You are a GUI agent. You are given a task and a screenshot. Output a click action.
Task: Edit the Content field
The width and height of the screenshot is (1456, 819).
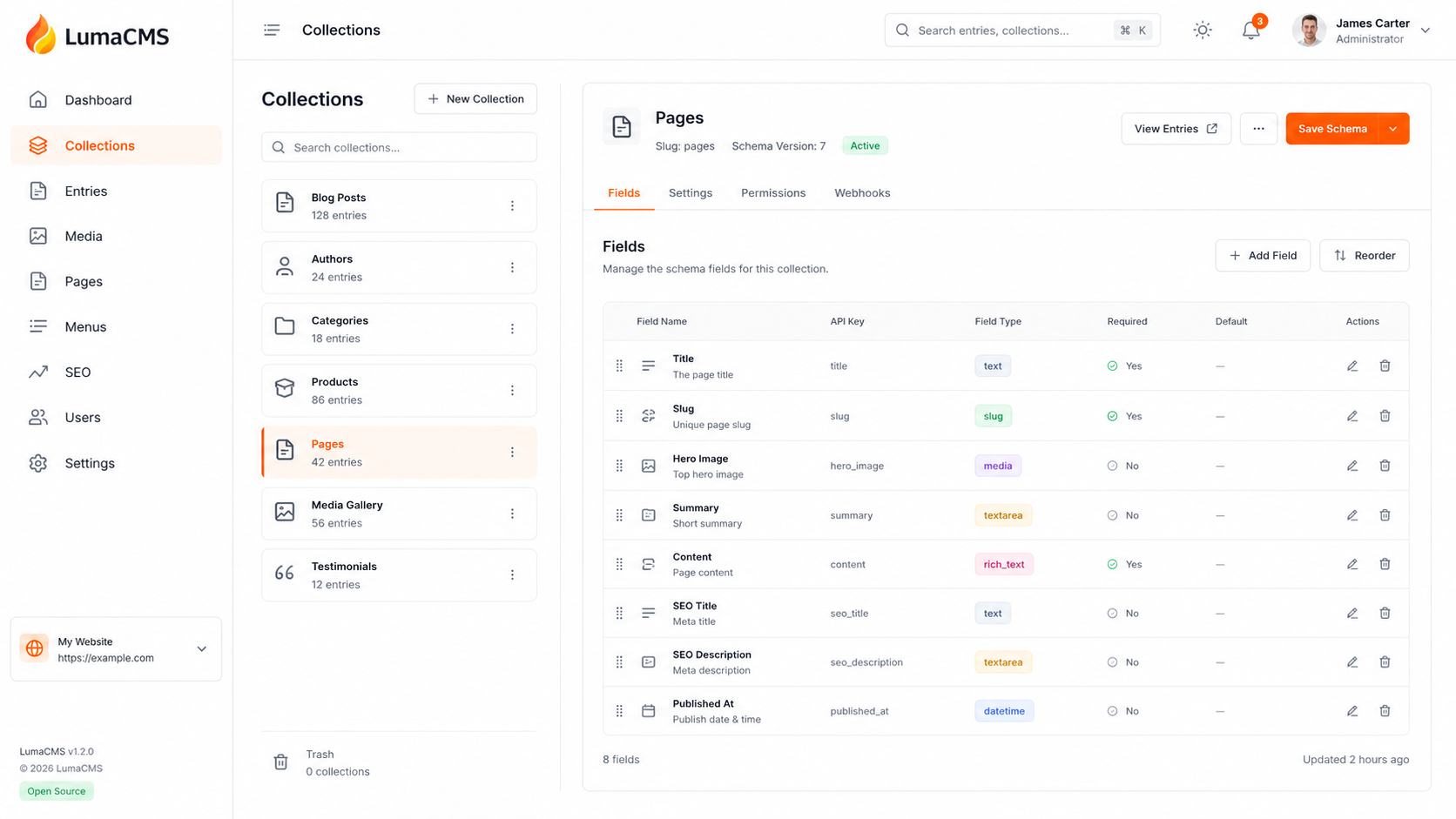click(x=1352, y=564)
